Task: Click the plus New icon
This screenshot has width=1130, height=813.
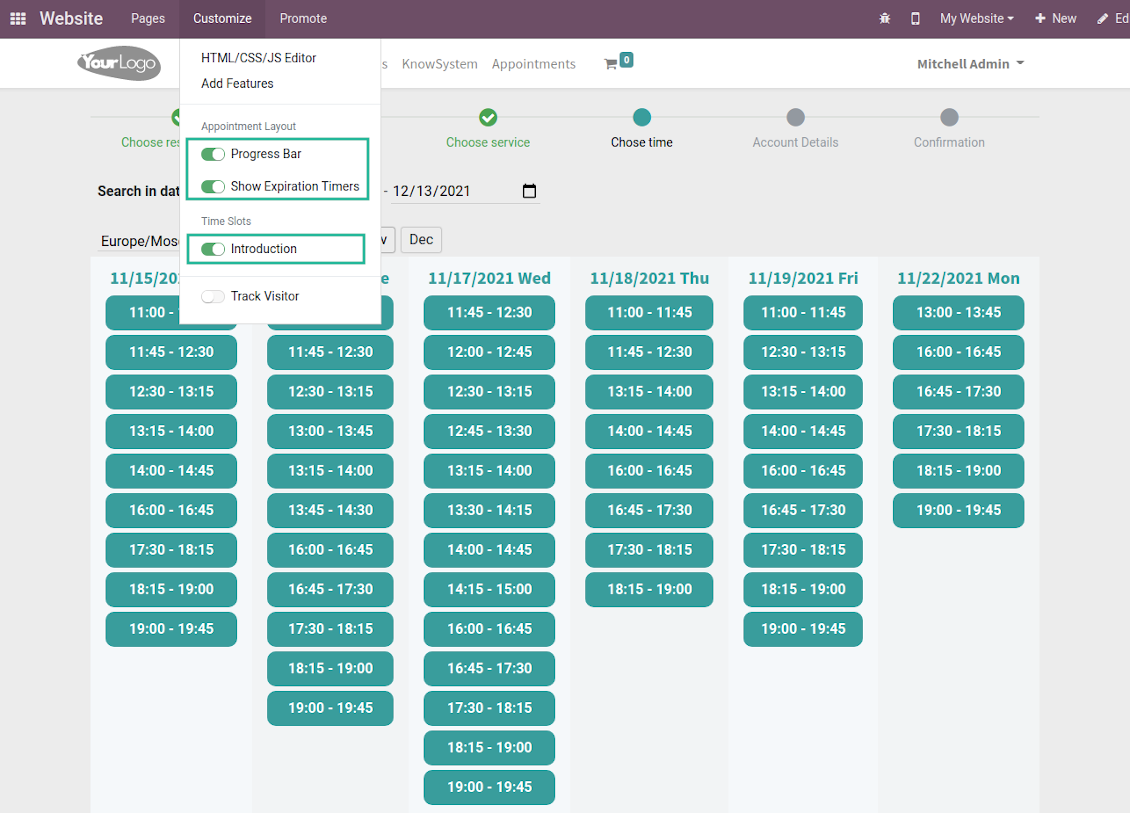Action: pos(1040,19)
